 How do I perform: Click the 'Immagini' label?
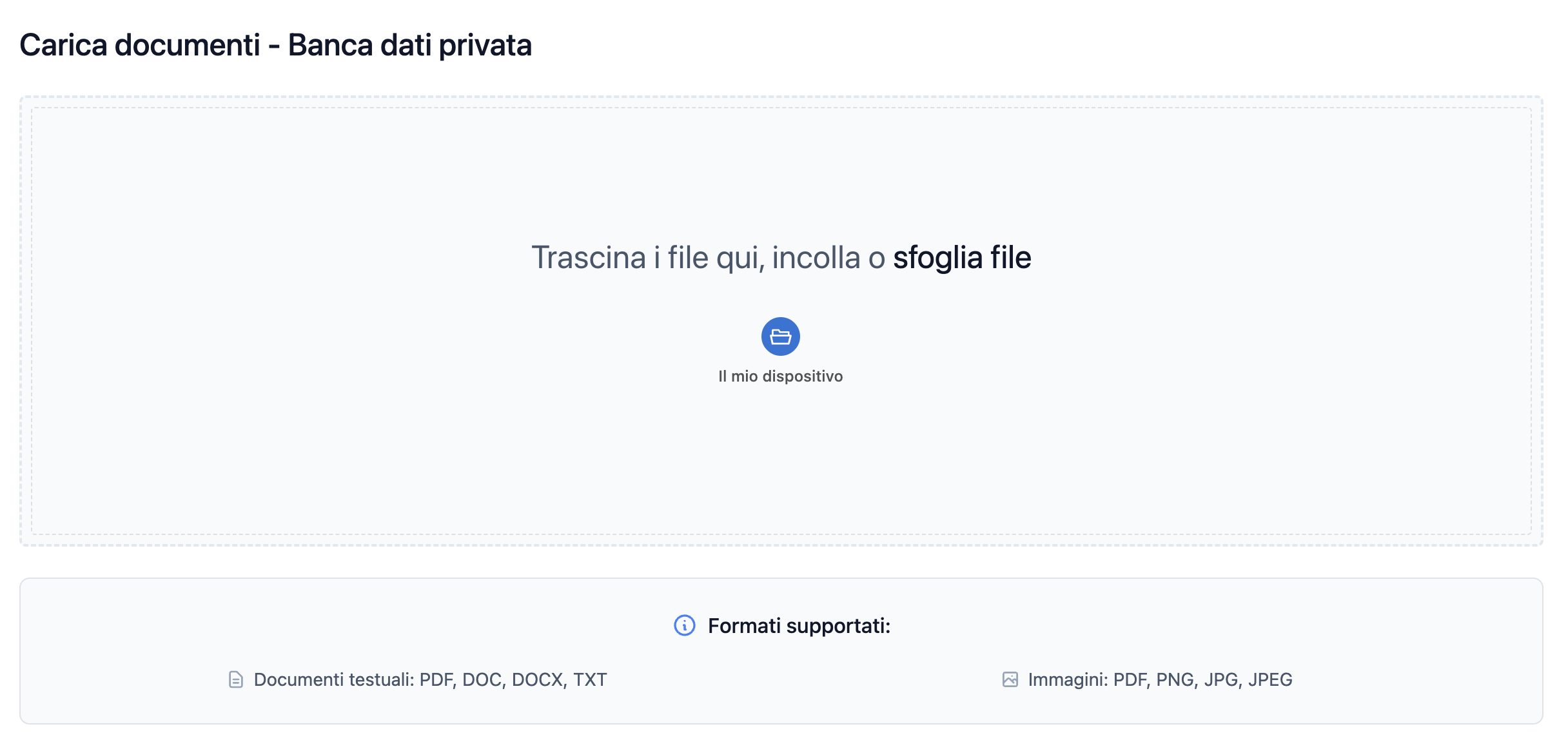(1067, 679)
